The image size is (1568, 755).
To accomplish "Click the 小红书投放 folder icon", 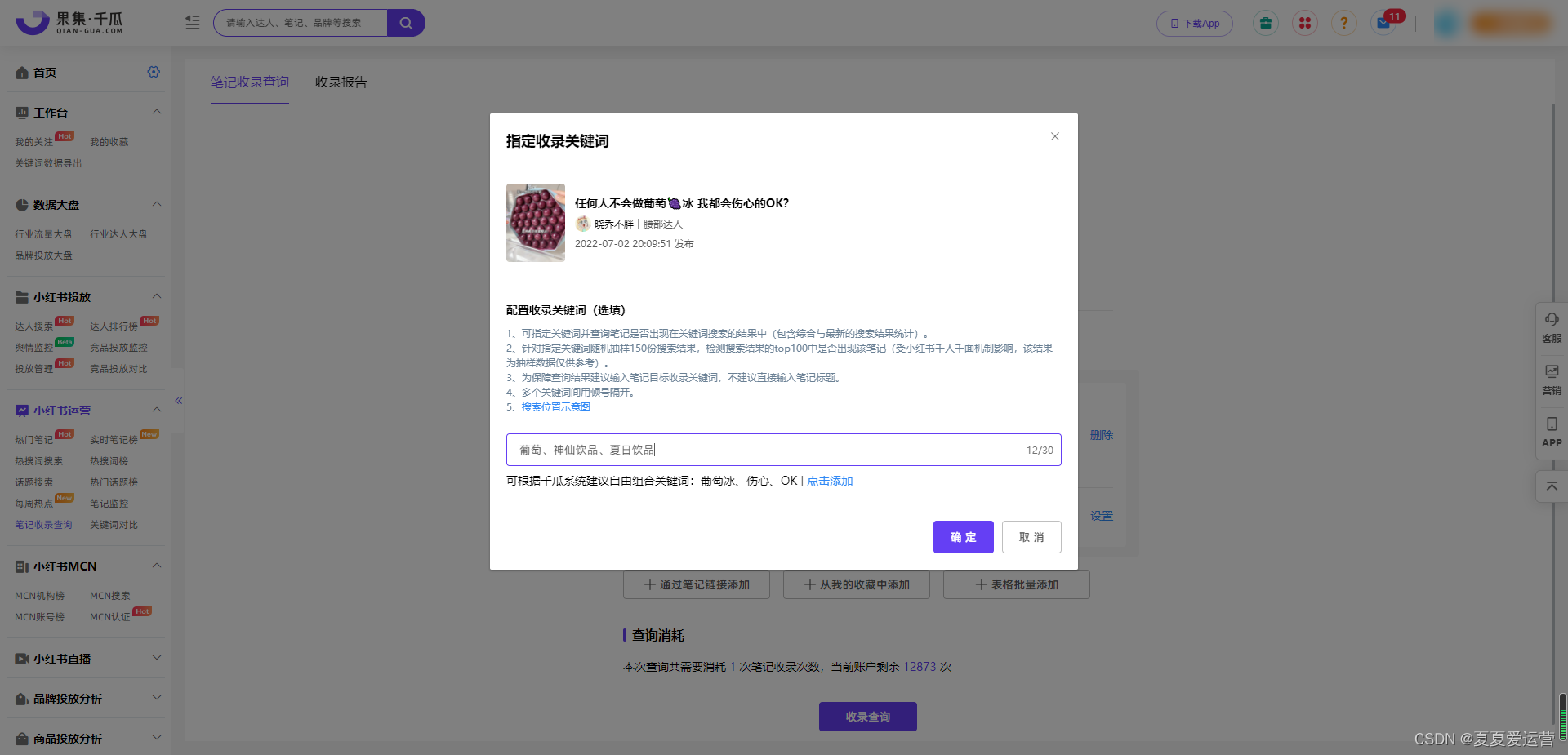I will point(22,297).
